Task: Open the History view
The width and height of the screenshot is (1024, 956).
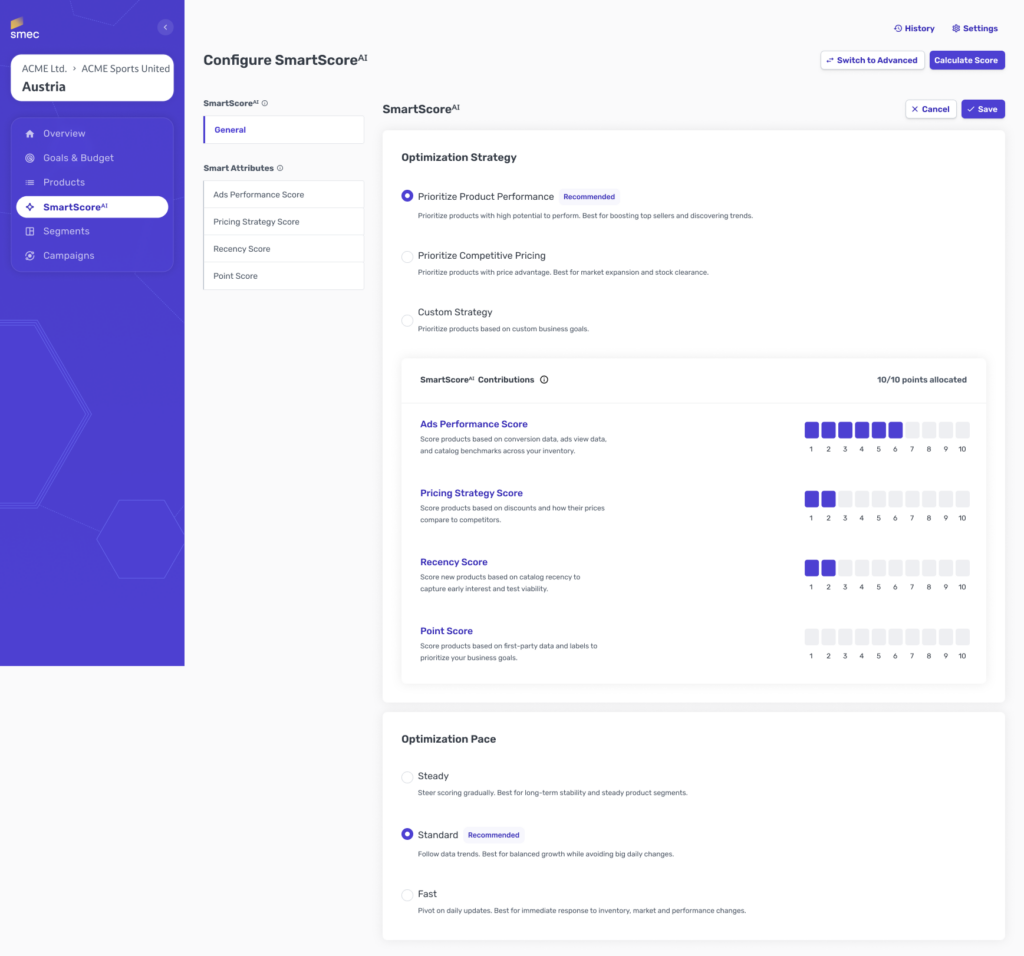Action: point(914,28)
